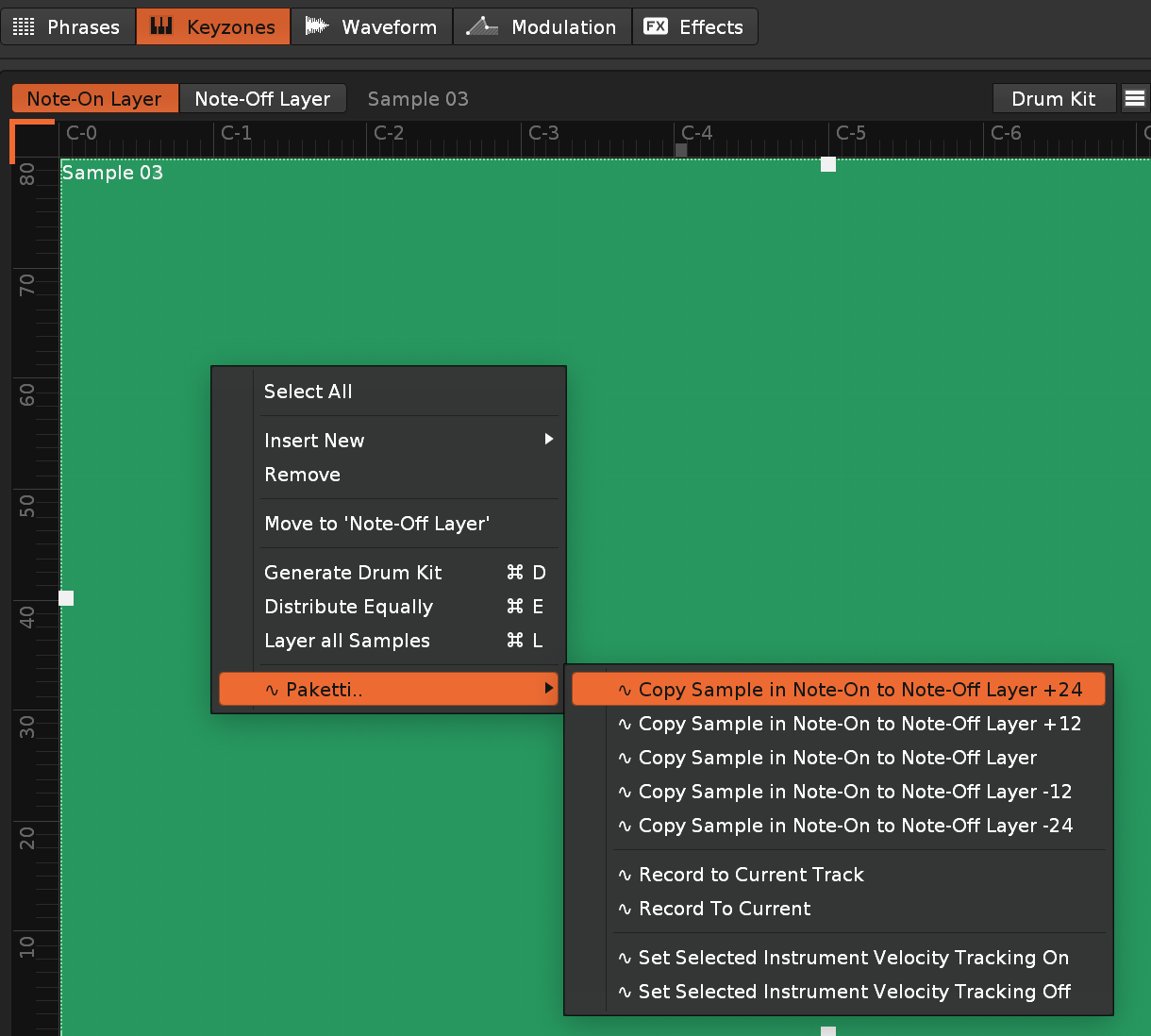This screenshot has height=1036, width=1151.
Task: Open the keyzone options hamburger menu
Action: (x=1135, y=98)
